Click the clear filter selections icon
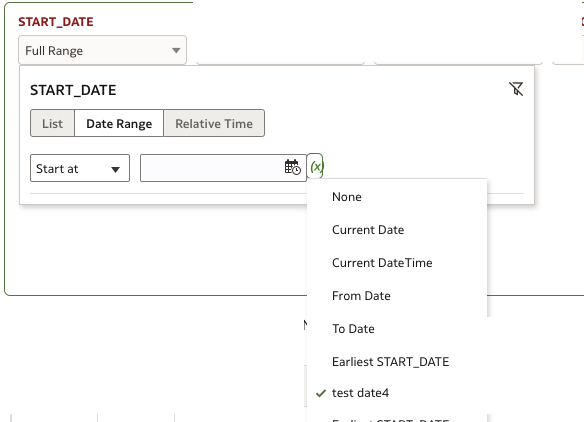The width and height of the screenshot is (584, 422). (x=516, y=89)
